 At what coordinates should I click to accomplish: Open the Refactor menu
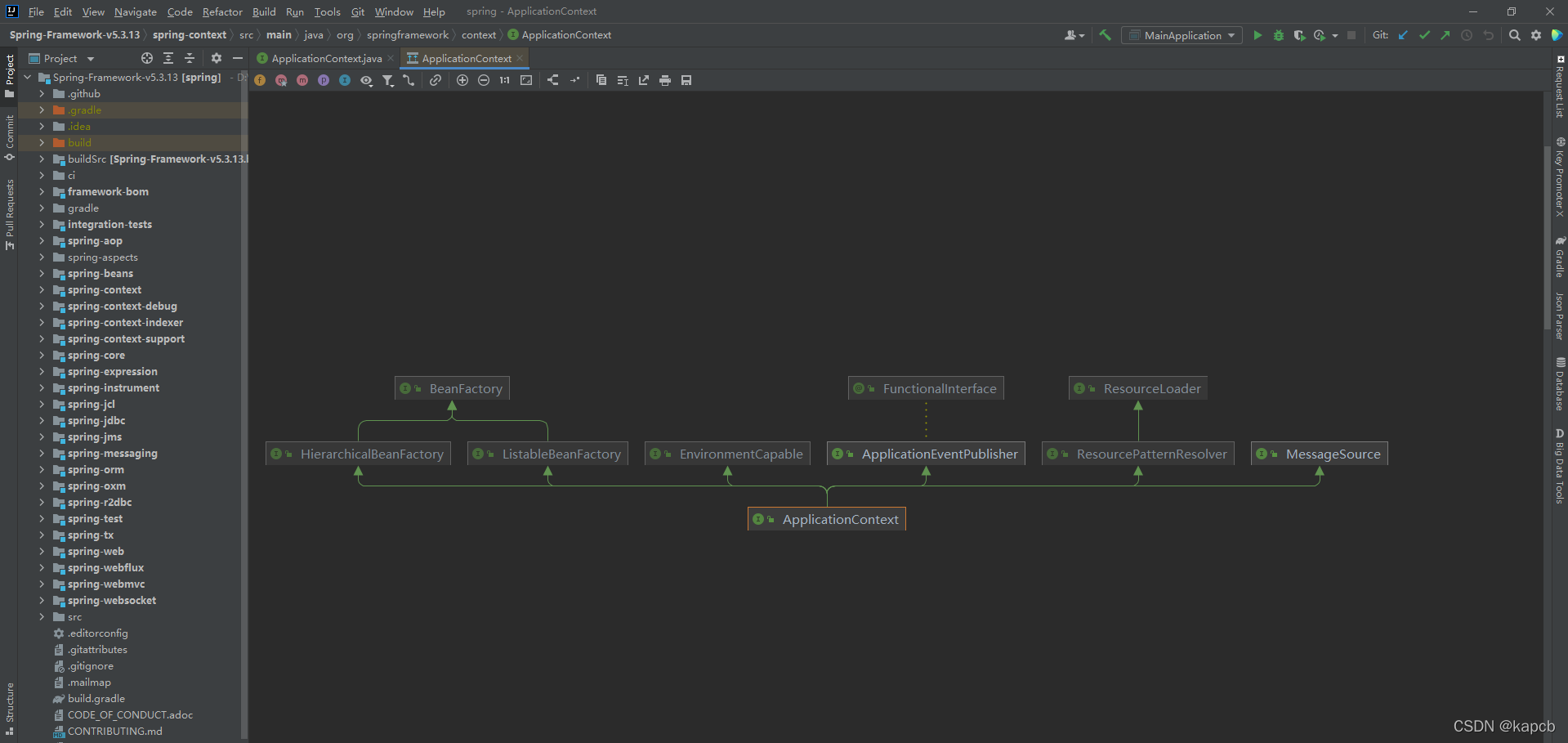pos(222,11)
